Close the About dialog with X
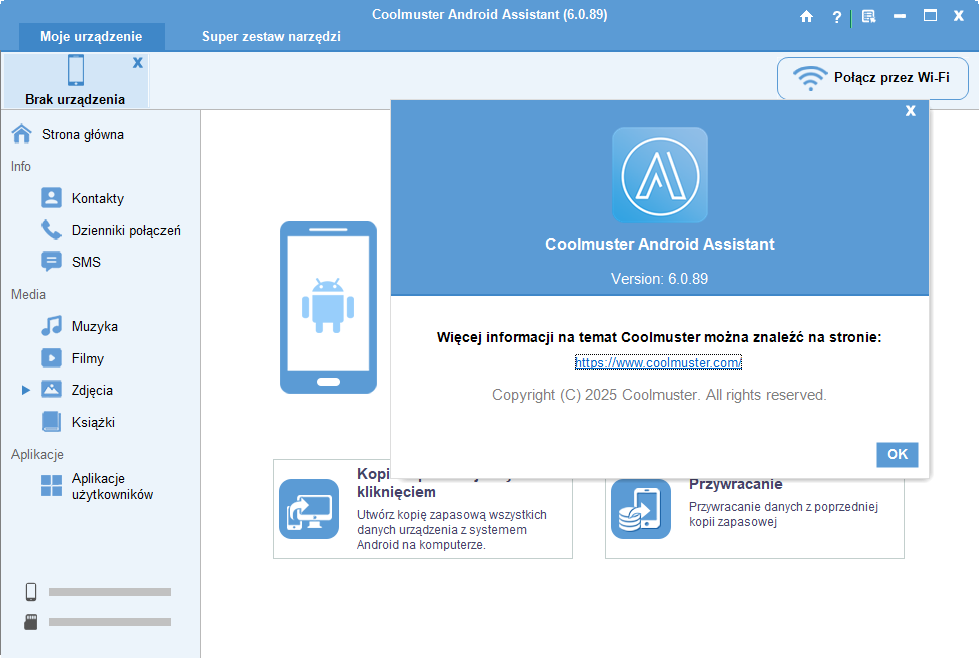The height and width of the screenshot is (659, 979). point(910,111)
